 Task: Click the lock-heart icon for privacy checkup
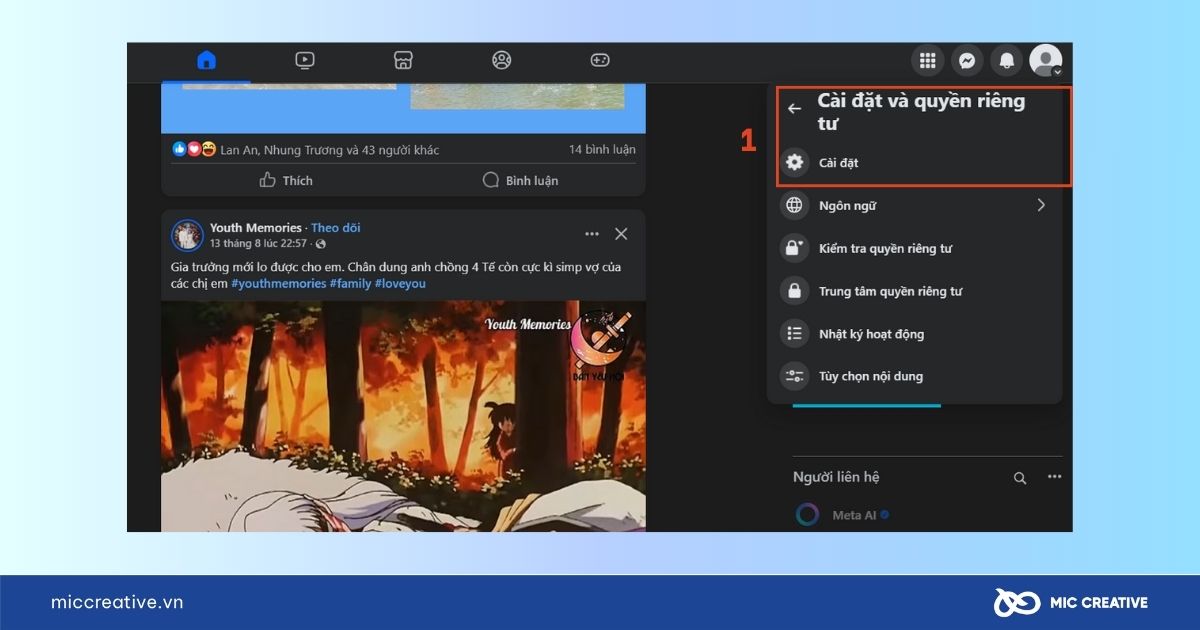click(x=795, y=248)
